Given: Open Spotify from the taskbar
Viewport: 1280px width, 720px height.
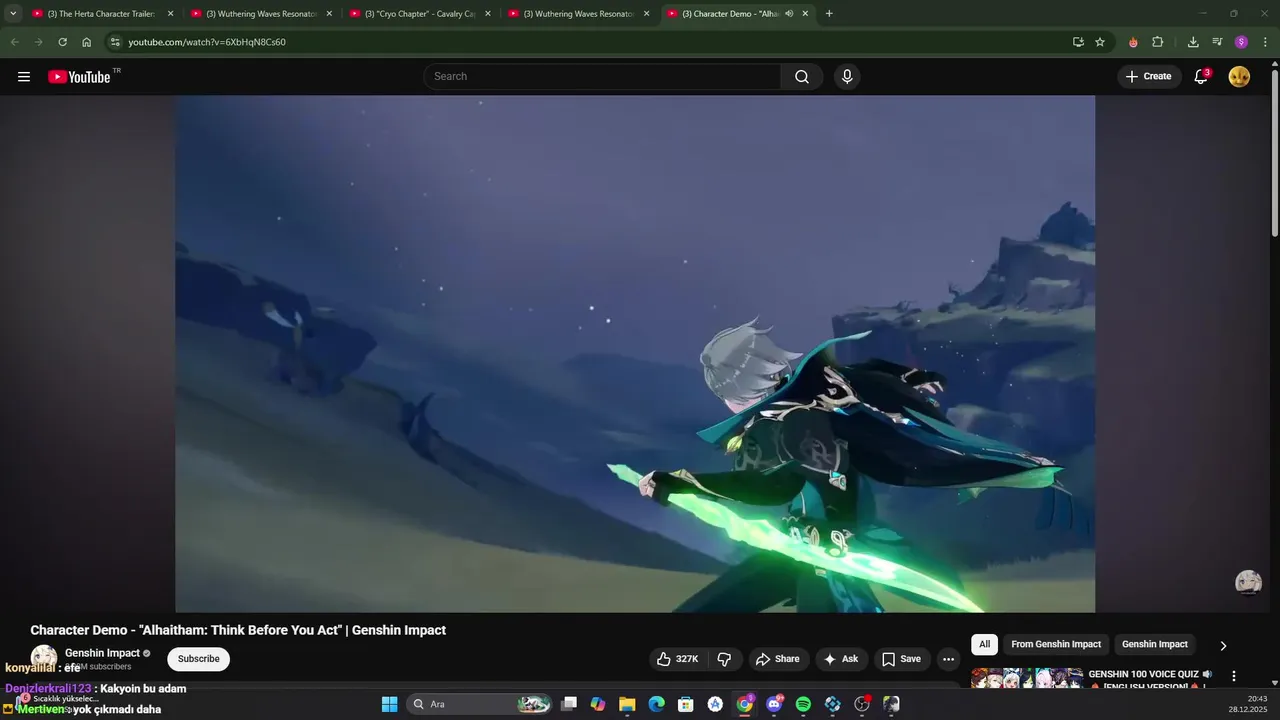Looking at the screenshot, I should tap(803, 704).
